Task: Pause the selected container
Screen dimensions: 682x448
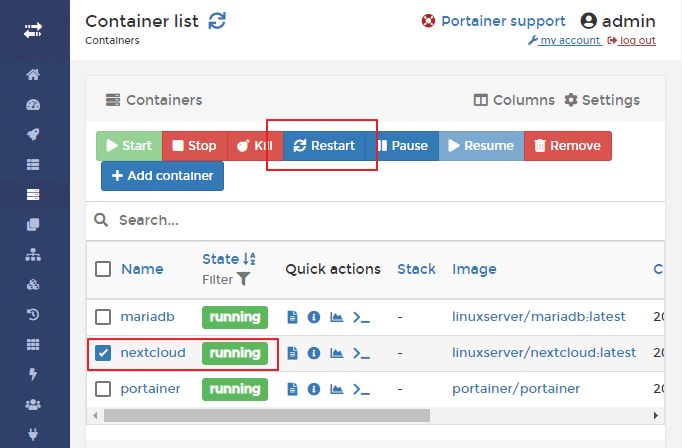Action: [x=402, y=146]
